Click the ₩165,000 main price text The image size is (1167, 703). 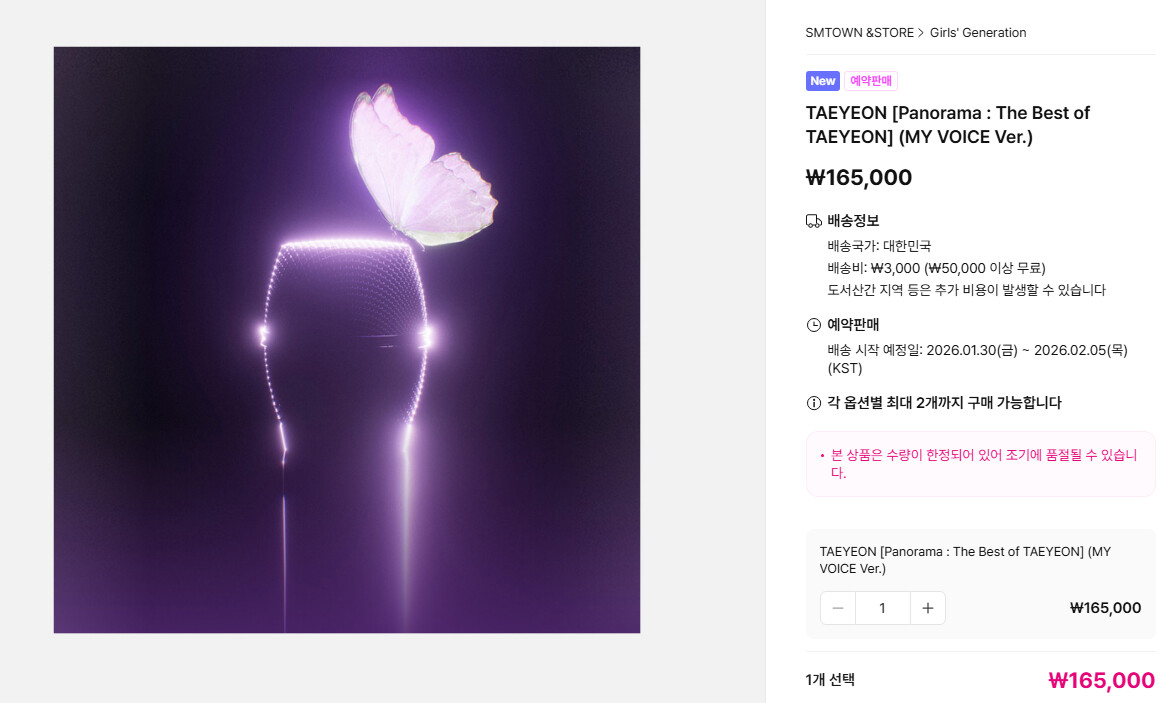(x=858, y=178)
